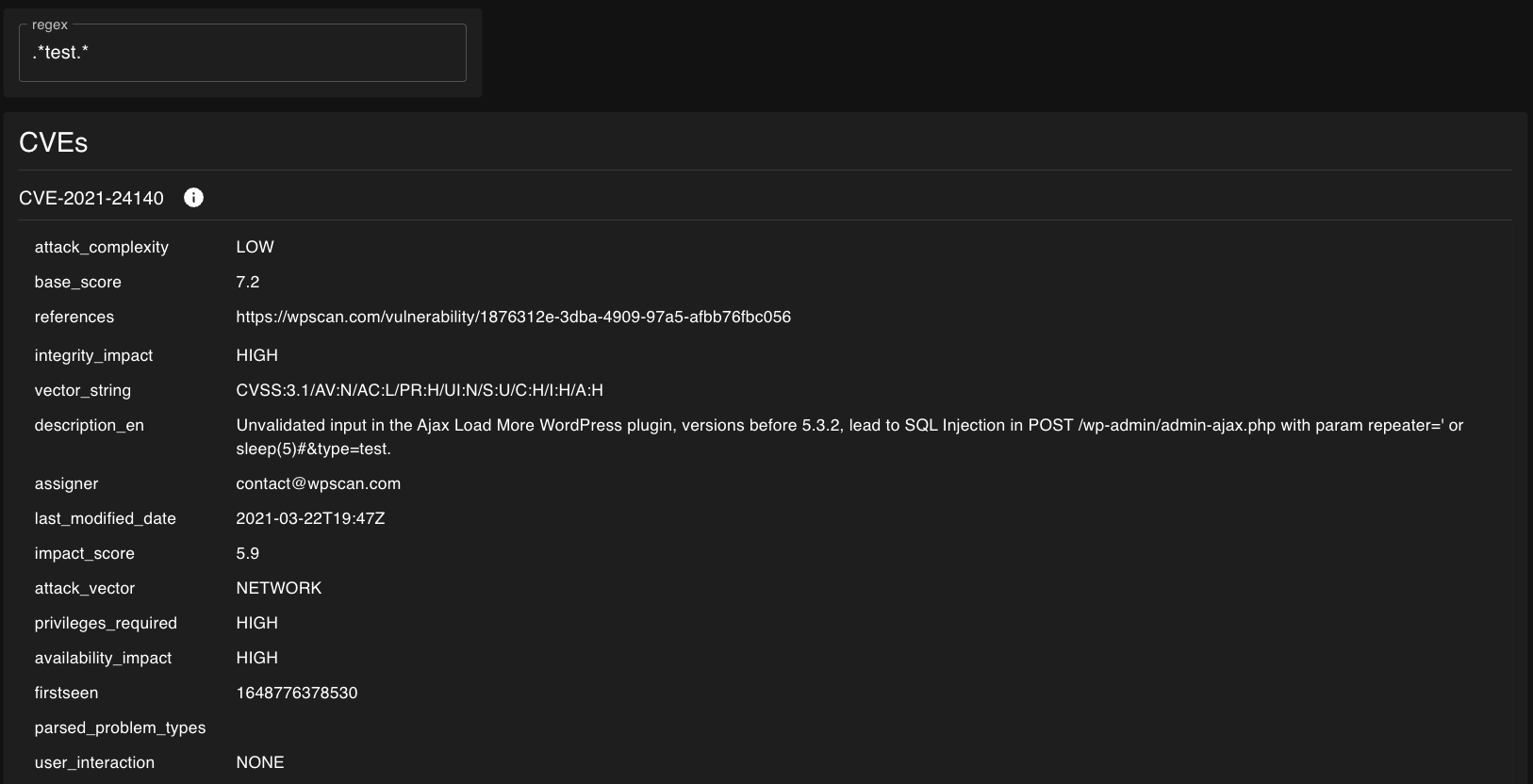Click the parsed_problem_types label
Screen dimensions: 1533x784
click(x=120, y=728)
